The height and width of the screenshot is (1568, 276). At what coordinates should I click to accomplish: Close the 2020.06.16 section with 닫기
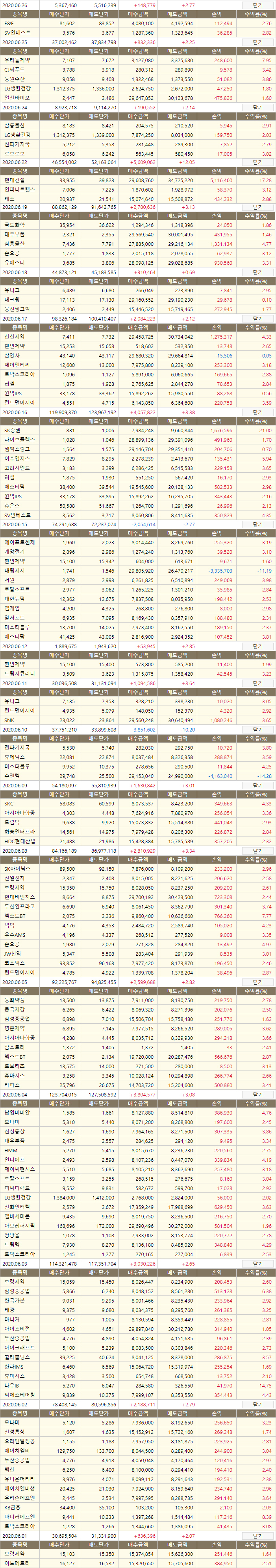click(x=258, y=412)
